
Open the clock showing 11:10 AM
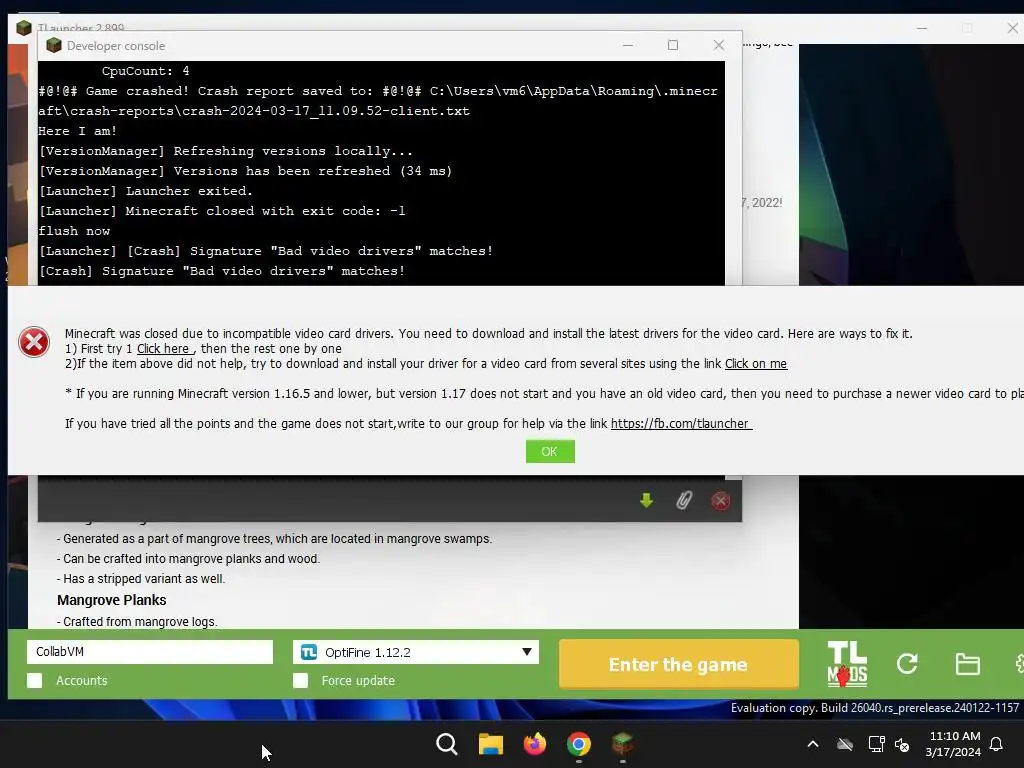(953, 744)
